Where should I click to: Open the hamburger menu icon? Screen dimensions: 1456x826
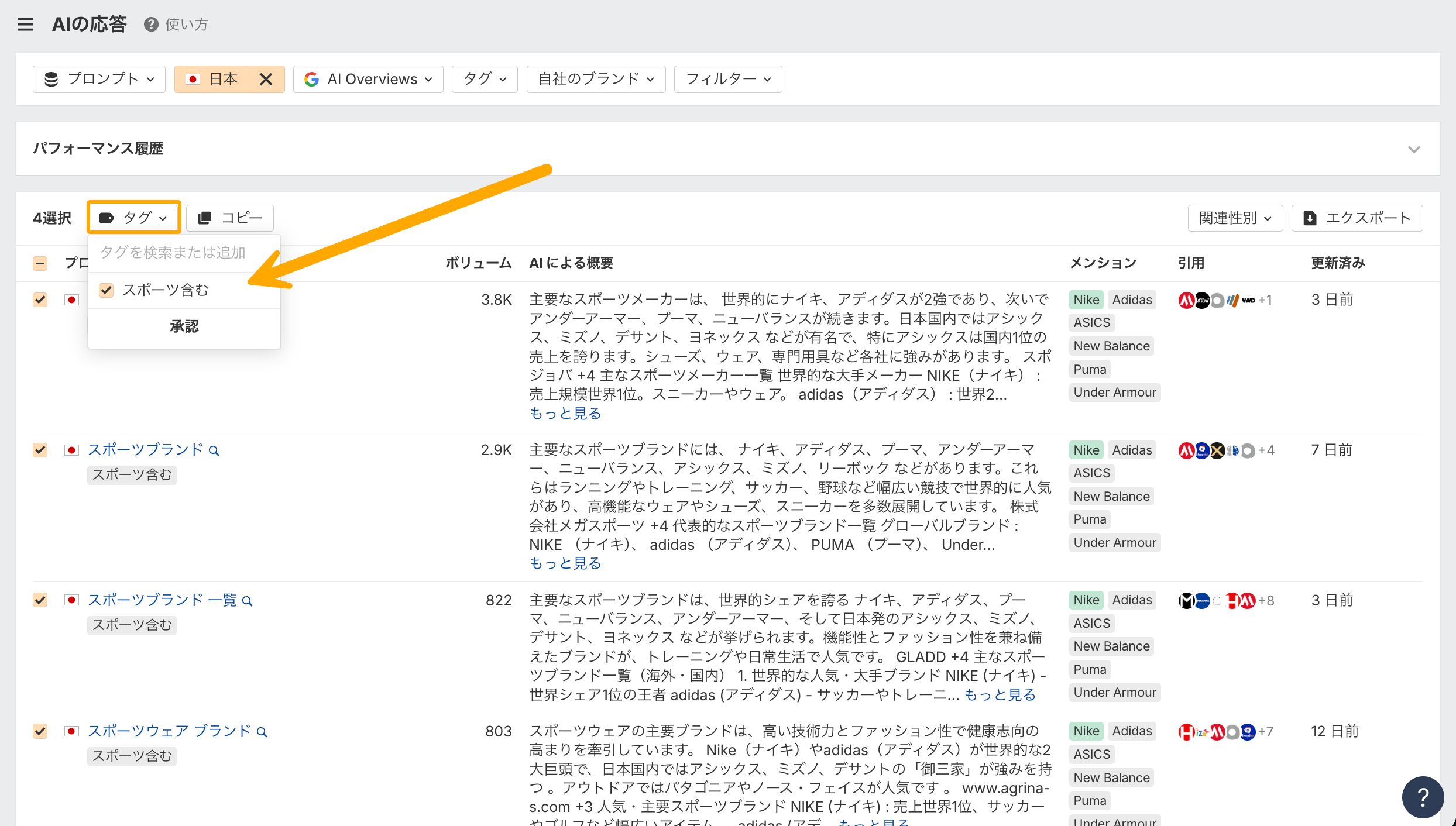point(25,25)
